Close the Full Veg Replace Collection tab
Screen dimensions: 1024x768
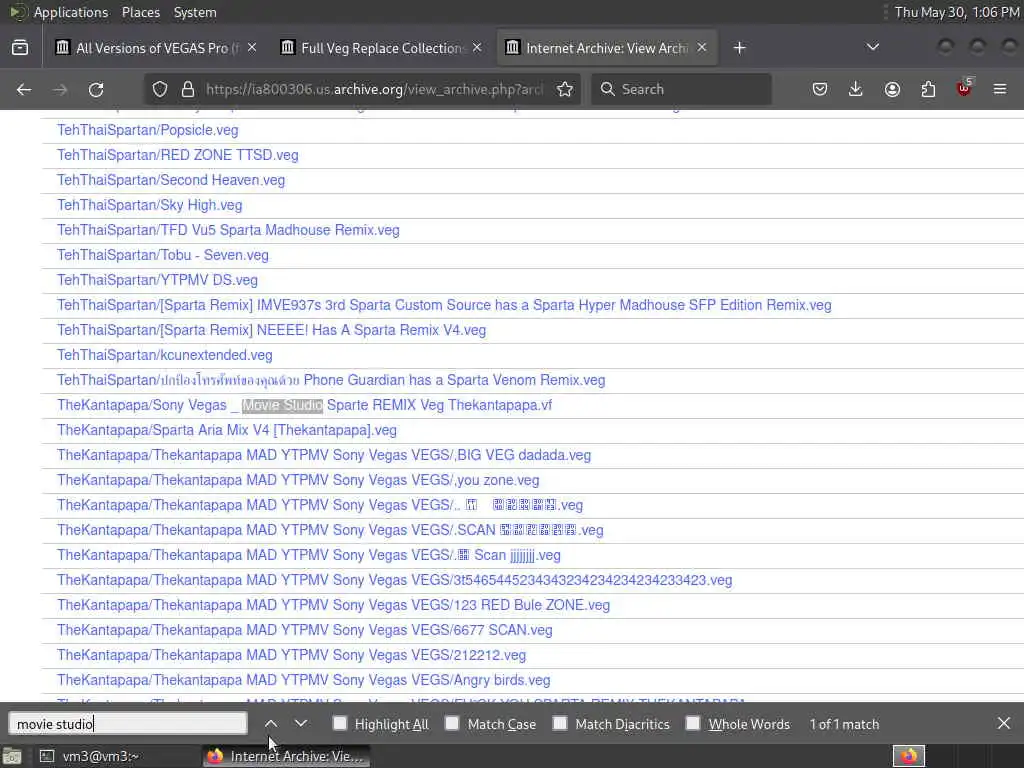pyautogui.click(x=477, y=48)
